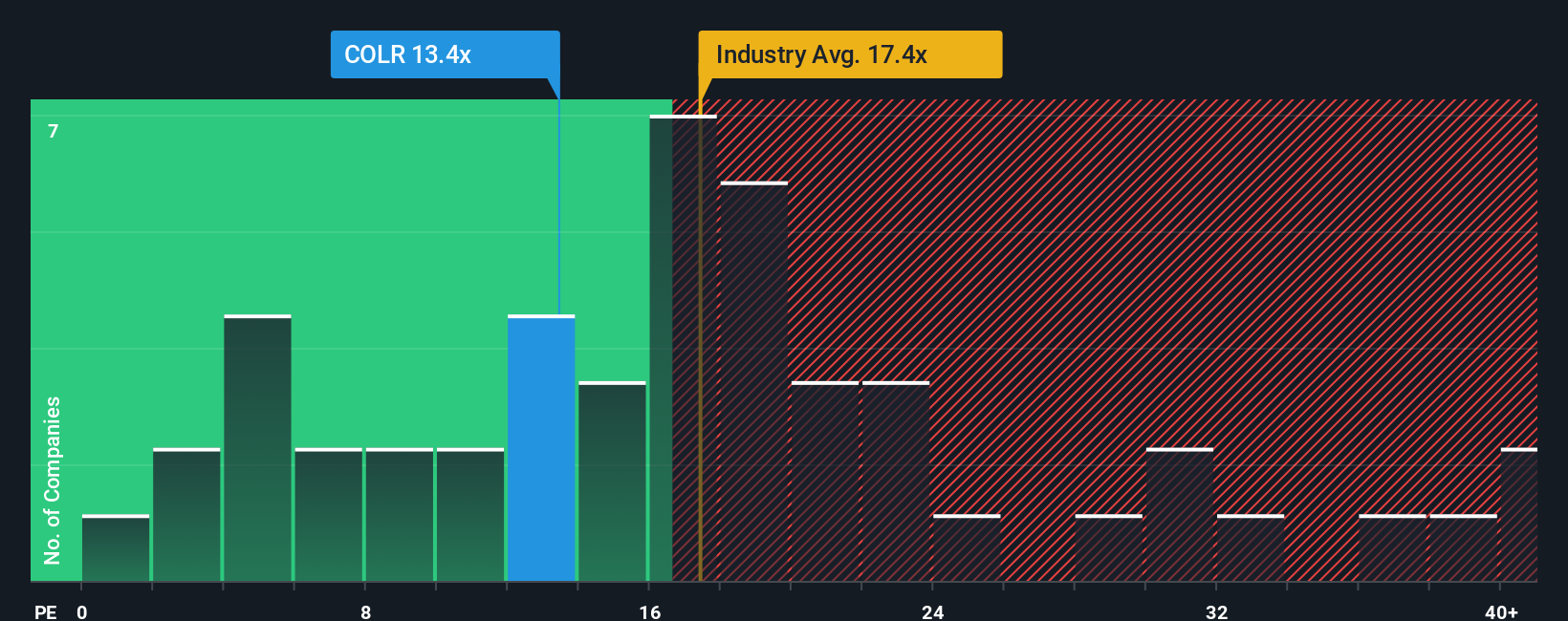Click the x-axis label 8
This screenshot has height=621, width=1568.
(365, 611)
